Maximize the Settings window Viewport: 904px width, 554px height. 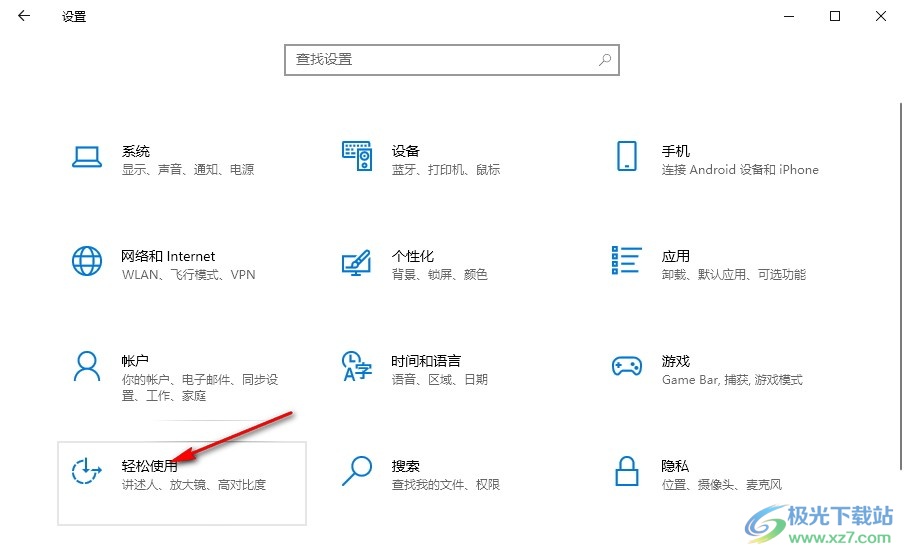(834, 16)
